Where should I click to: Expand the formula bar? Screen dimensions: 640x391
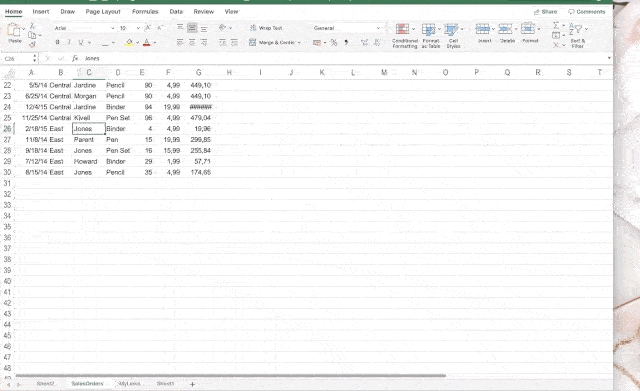(x=609, y=58)
